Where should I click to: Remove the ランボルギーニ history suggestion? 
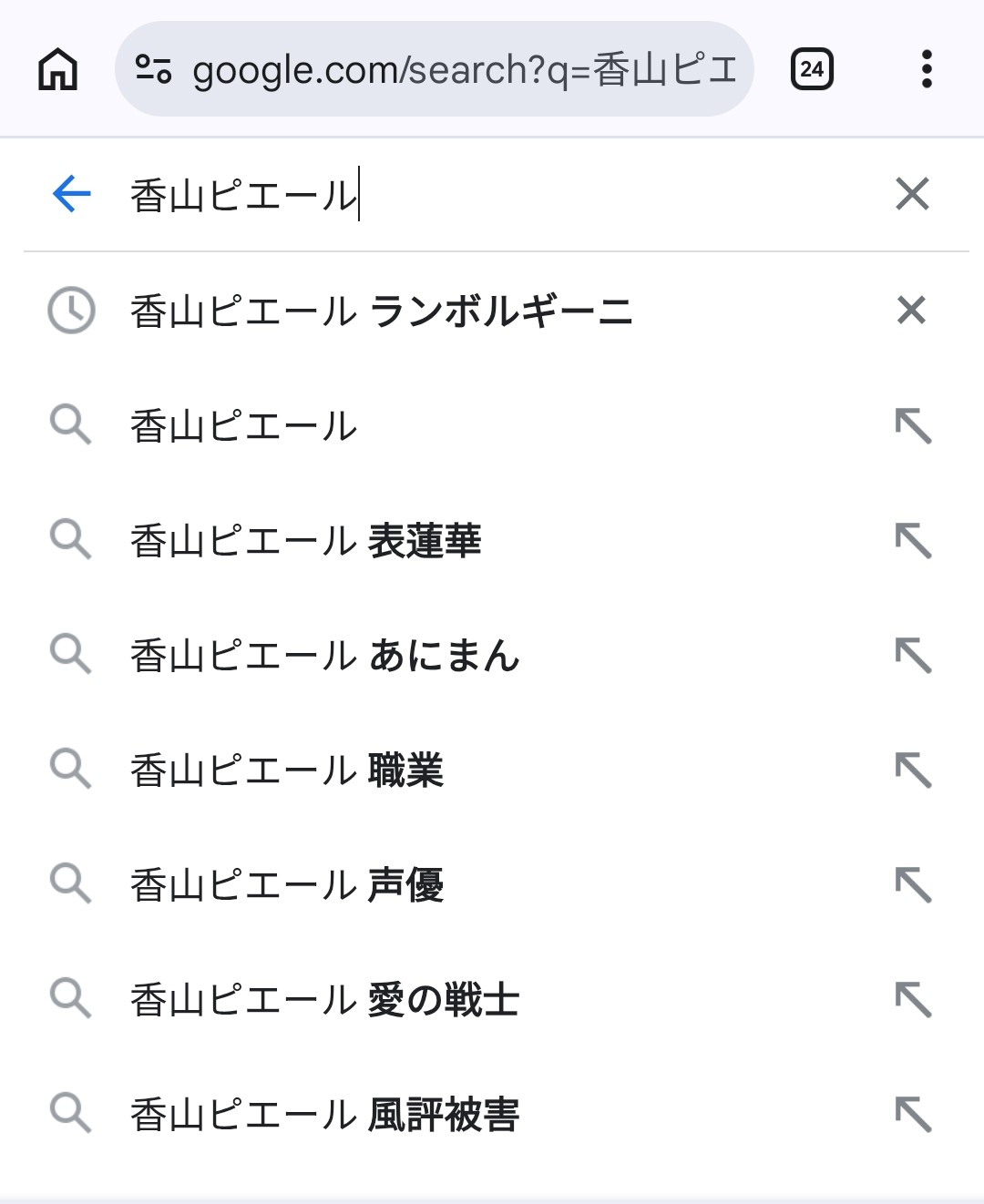tap(911, 311)
